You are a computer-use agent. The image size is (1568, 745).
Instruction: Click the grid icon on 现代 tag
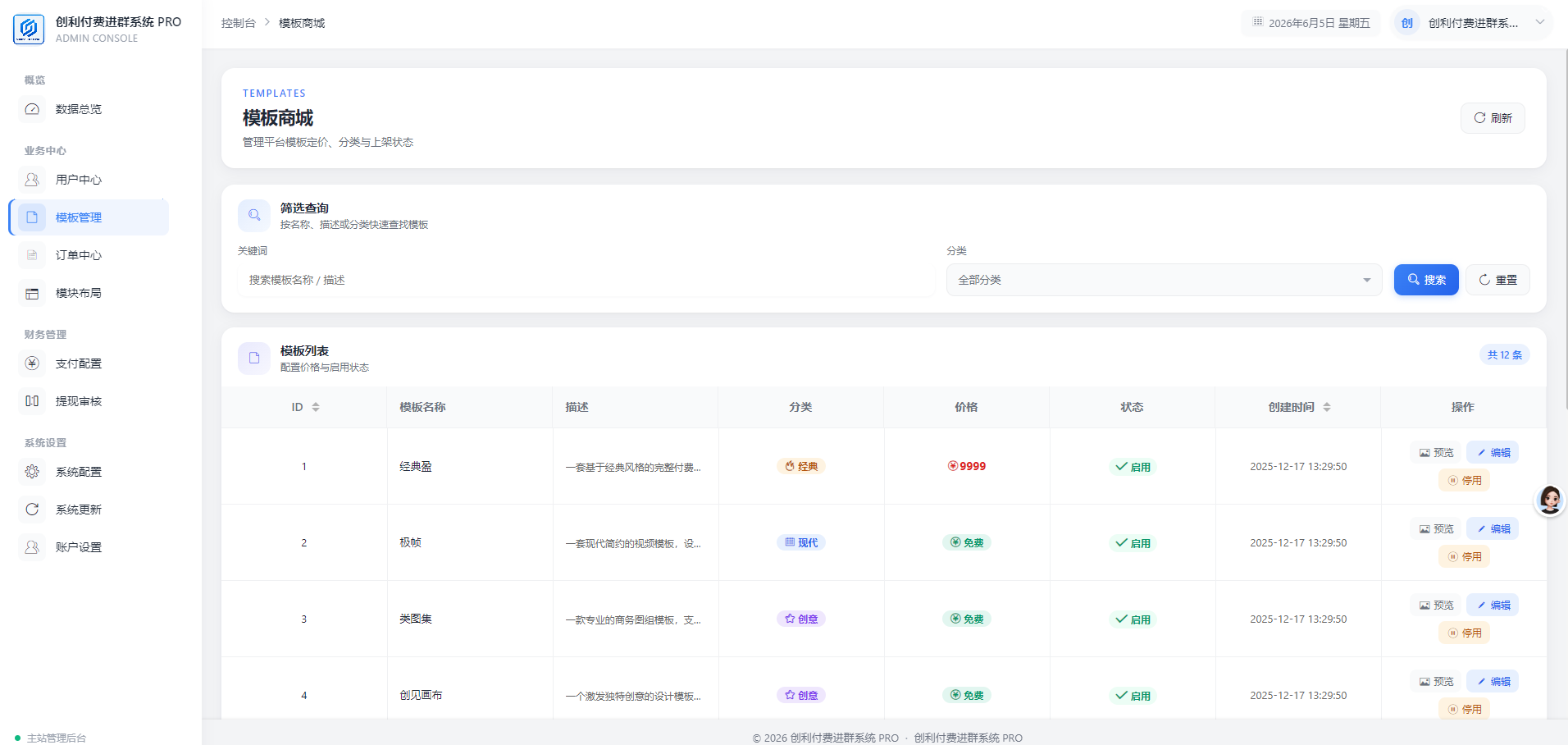tap(790, 542)
